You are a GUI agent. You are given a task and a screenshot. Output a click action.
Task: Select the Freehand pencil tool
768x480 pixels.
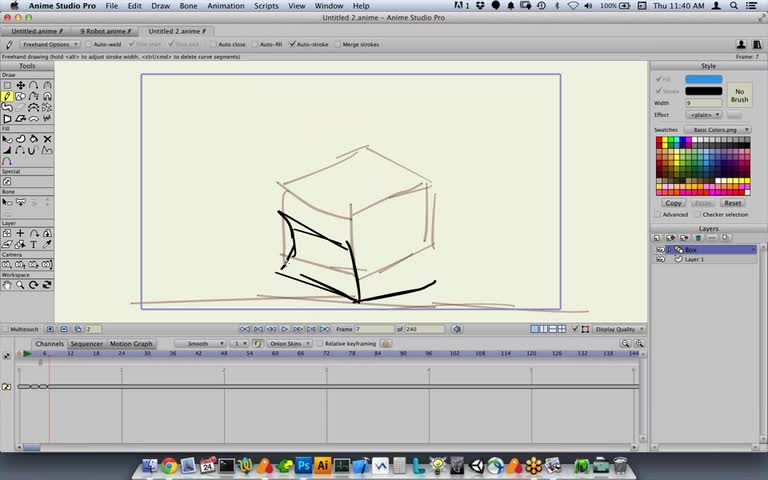pos(7,96)
